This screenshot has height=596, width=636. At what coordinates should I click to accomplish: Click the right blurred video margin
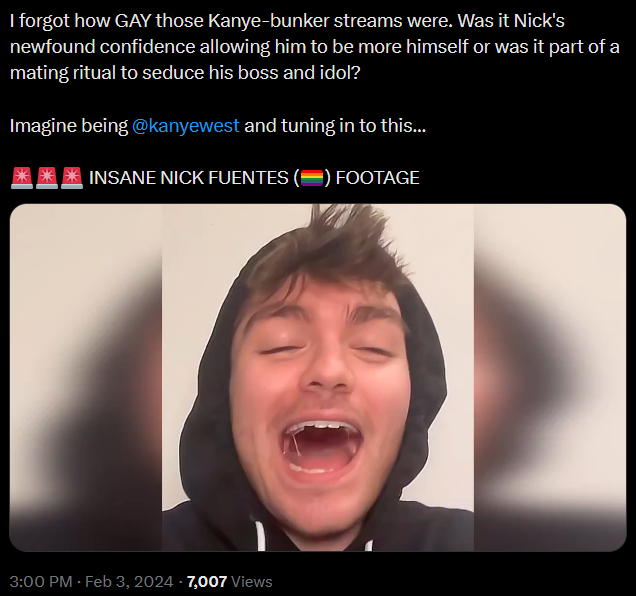pyautogui.click(x=550, y=377)
